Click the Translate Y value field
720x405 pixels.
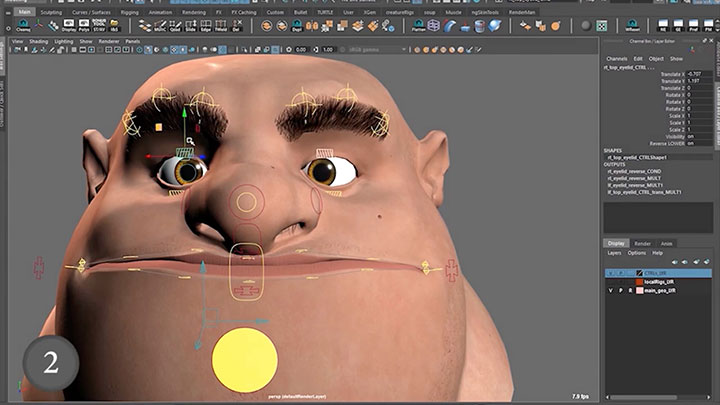pyautogui.click(x=699, y=81)
